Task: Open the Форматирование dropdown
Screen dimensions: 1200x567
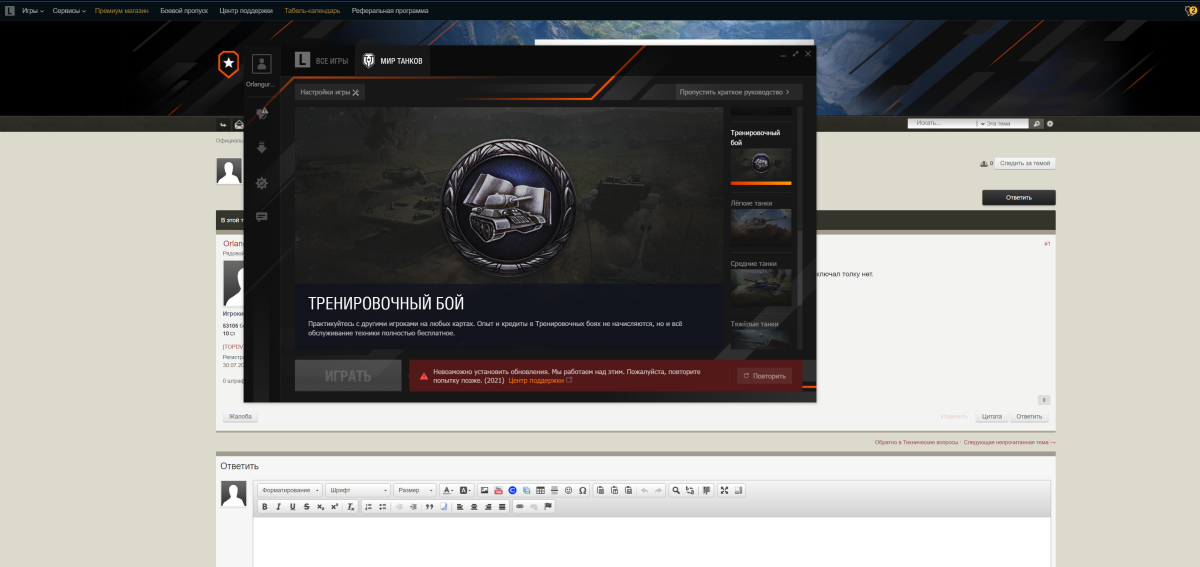Action: click(x=290, y=490)
